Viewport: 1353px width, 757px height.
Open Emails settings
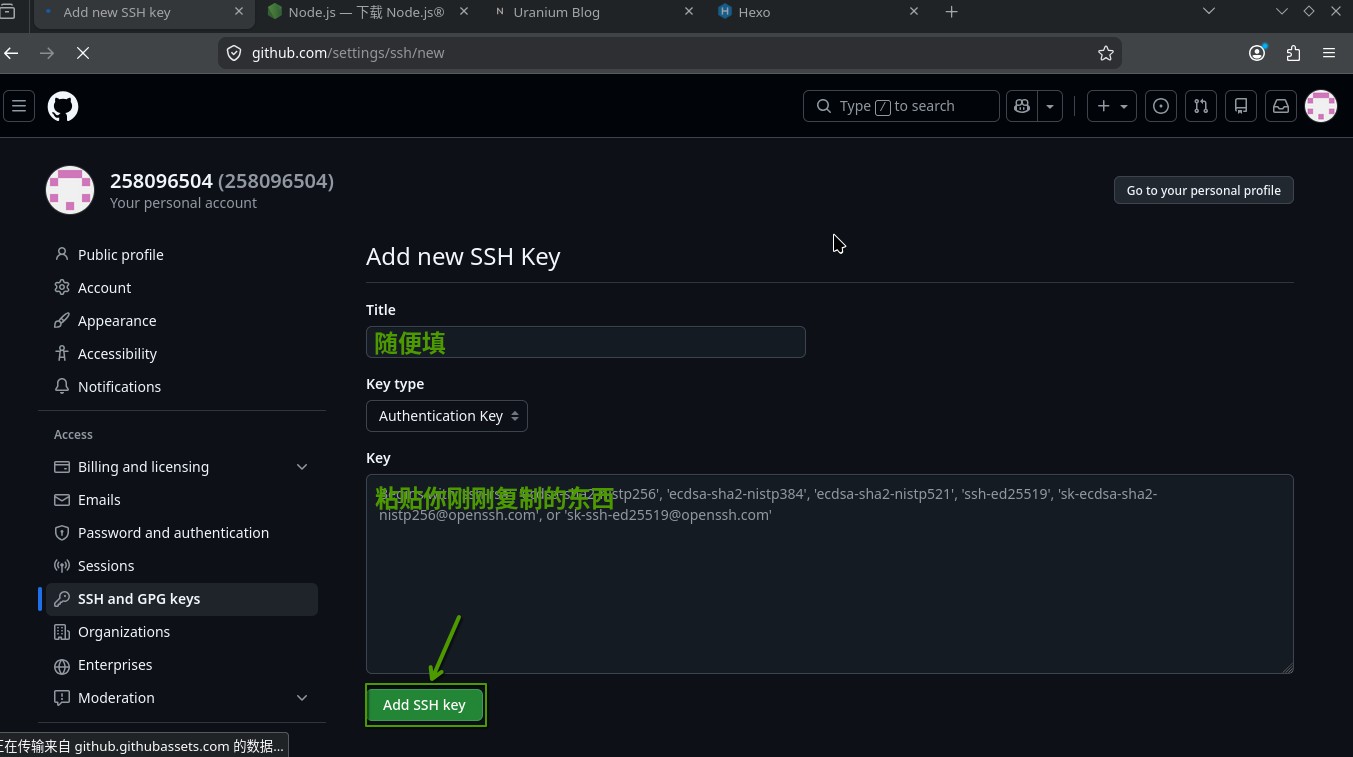point(182,500)
